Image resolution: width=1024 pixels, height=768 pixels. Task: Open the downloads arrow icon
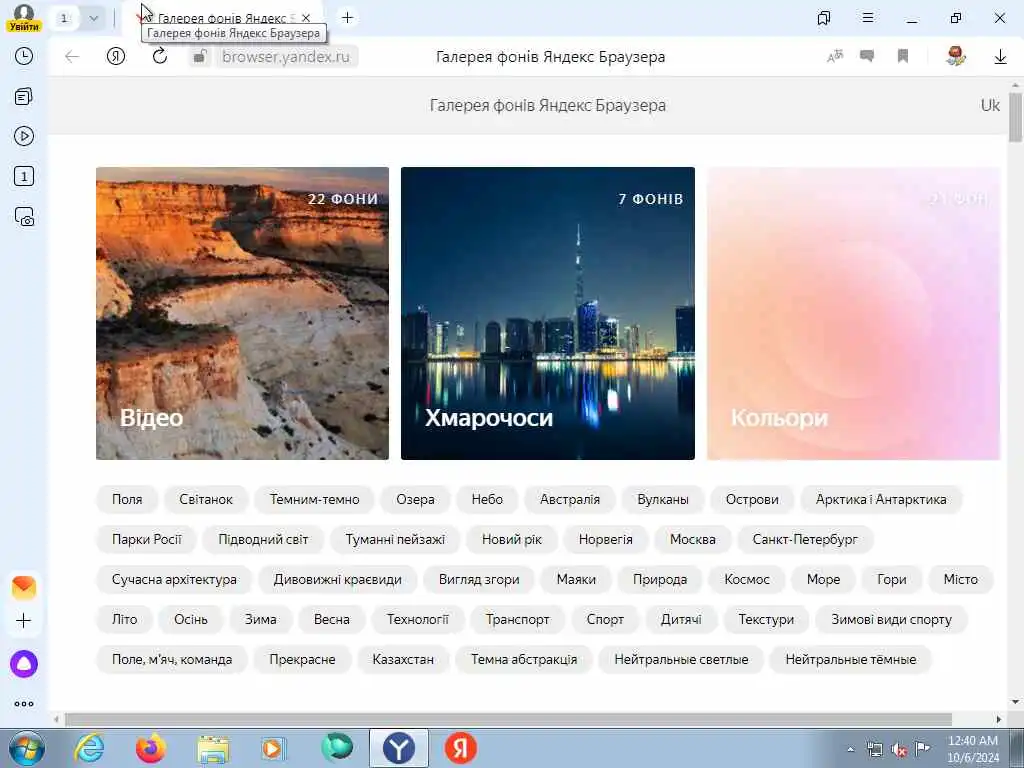point(1000,57)
